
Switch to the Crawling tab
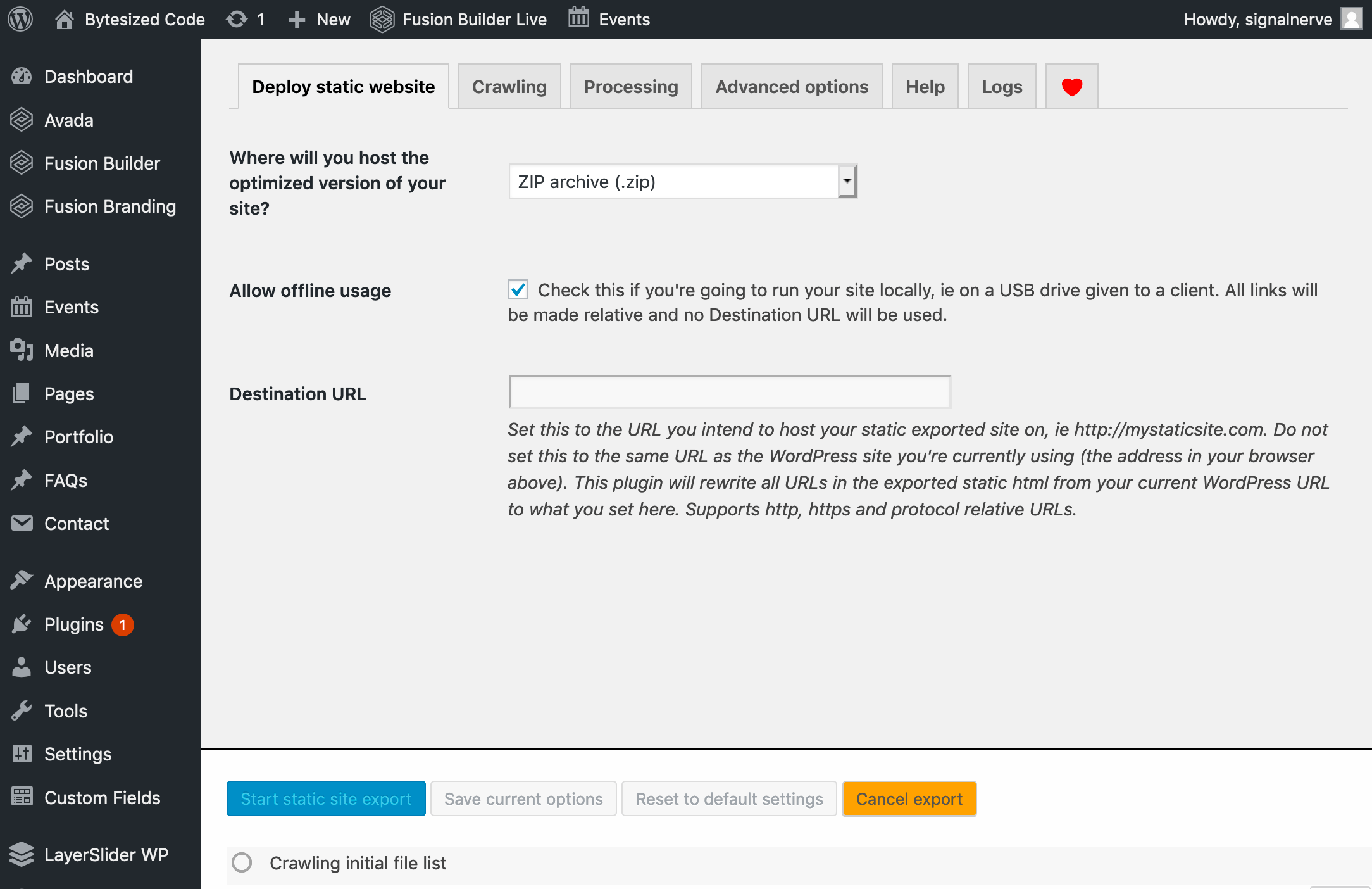coord(509,86)
